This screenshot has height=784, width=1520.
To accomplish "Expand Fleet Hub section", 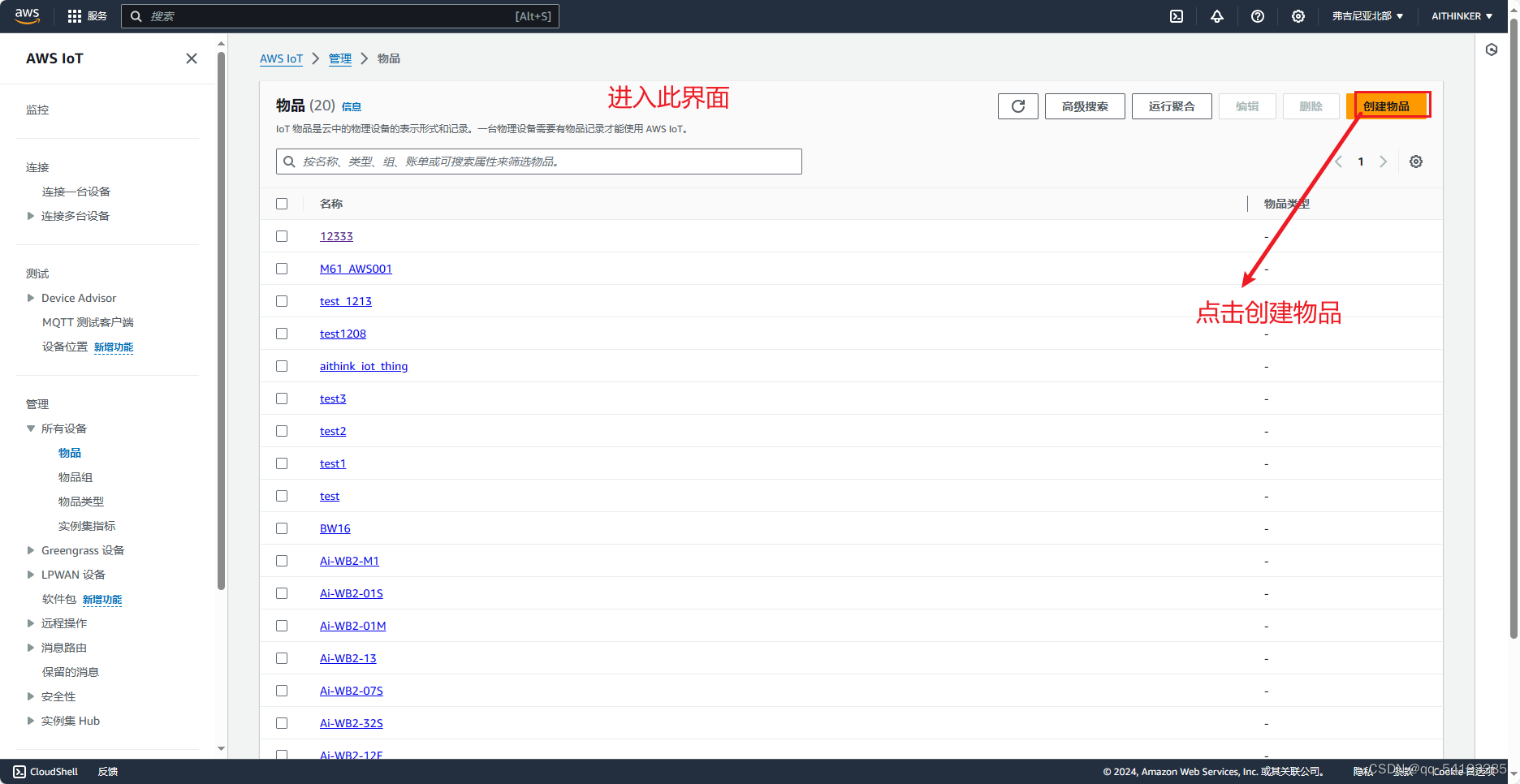I will click(x=31, y=721).
